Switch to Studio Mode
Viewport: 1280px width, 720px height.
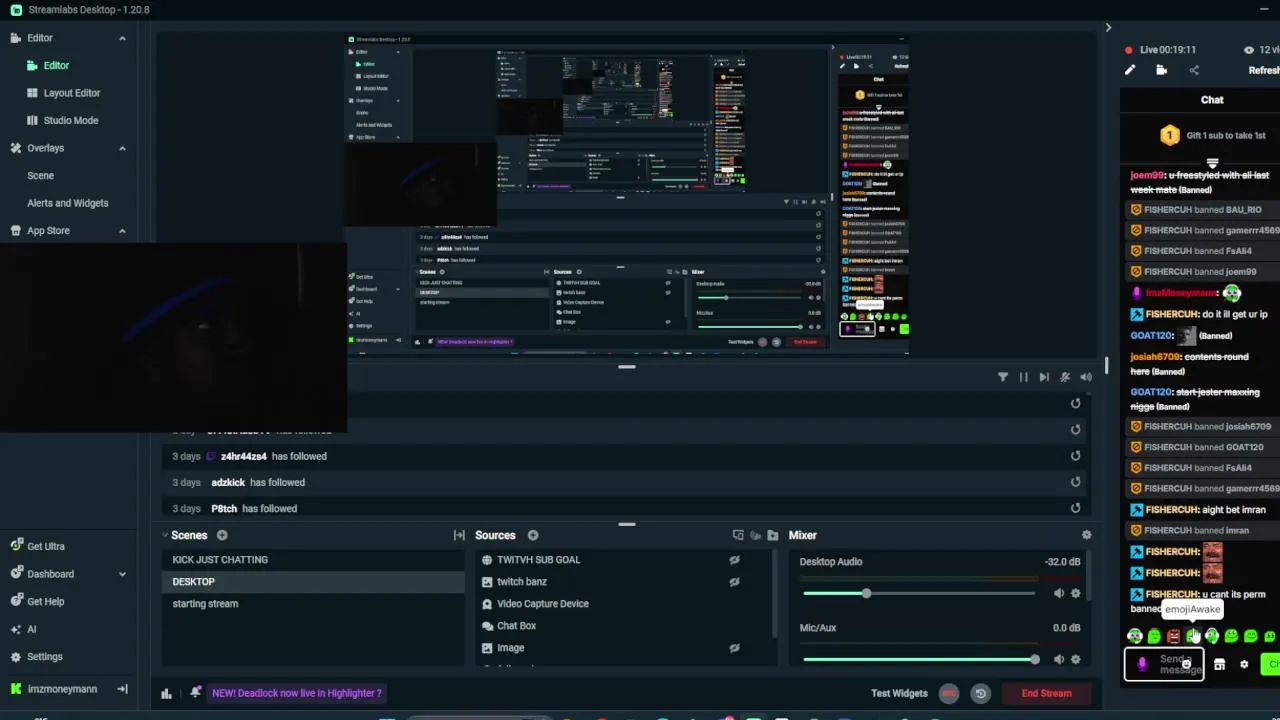[x=71, y=120]
